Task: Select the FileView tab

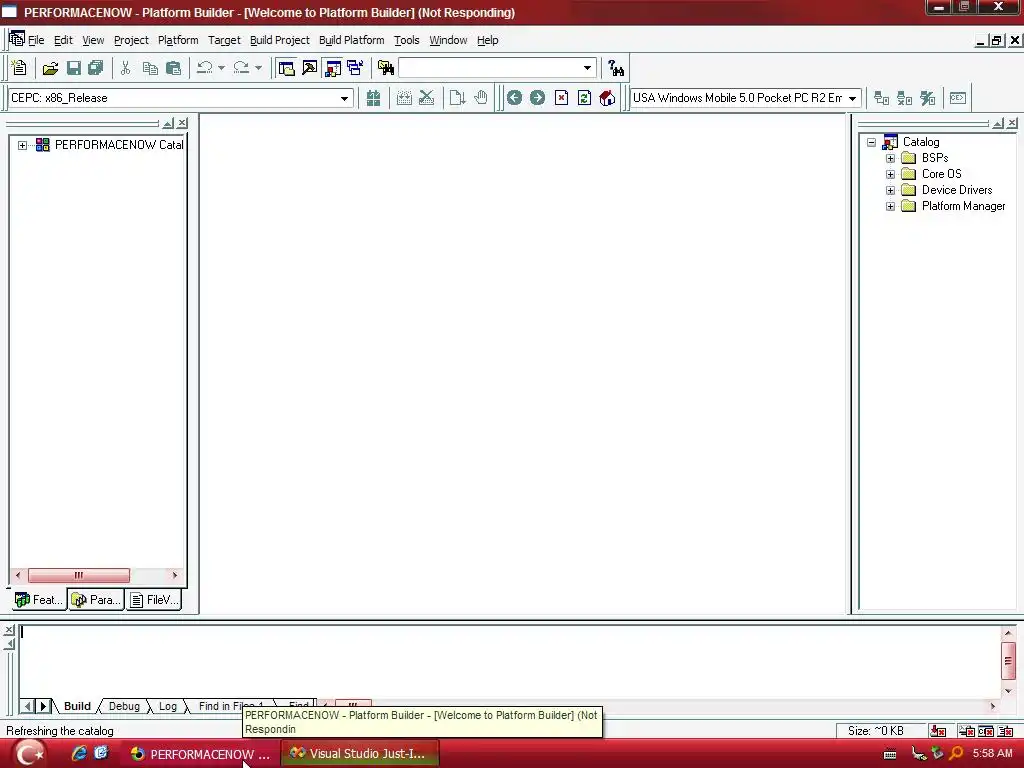Action: pyautogui.click(x=154, y=600)
